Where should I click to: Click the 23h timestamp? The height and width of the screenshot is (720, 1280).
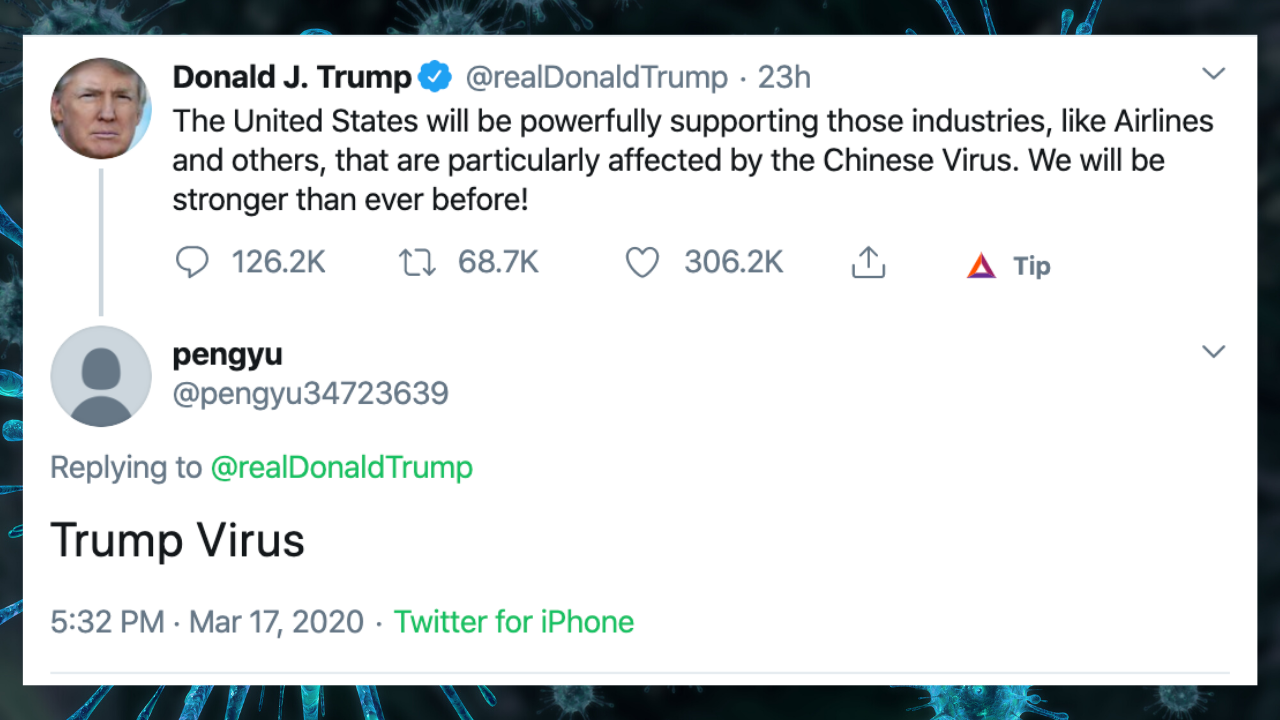pos(784,77)
